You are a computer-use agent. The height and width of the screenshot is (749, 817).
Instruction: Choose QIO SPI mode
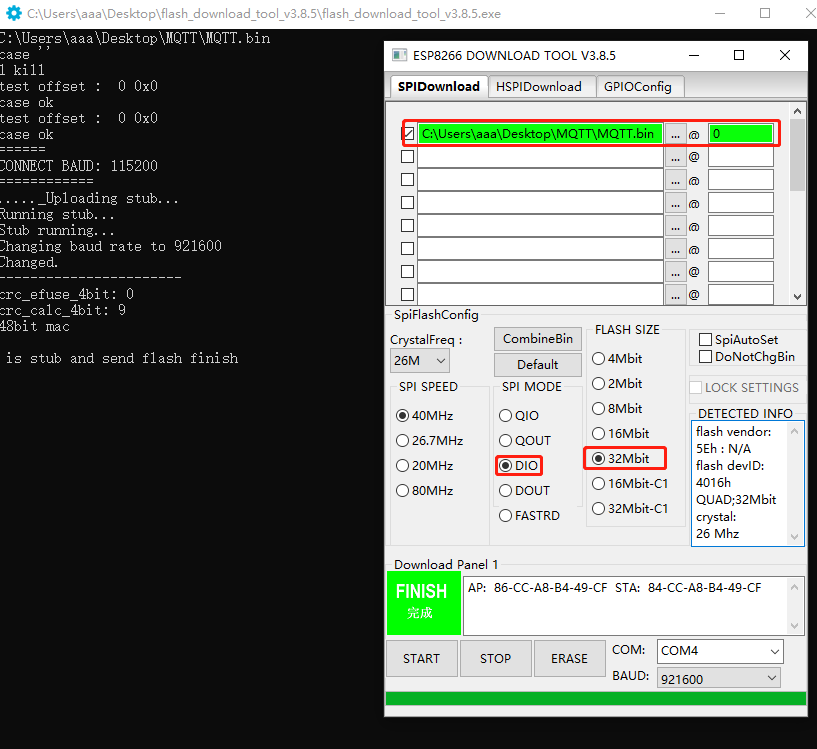pos(519,415)
